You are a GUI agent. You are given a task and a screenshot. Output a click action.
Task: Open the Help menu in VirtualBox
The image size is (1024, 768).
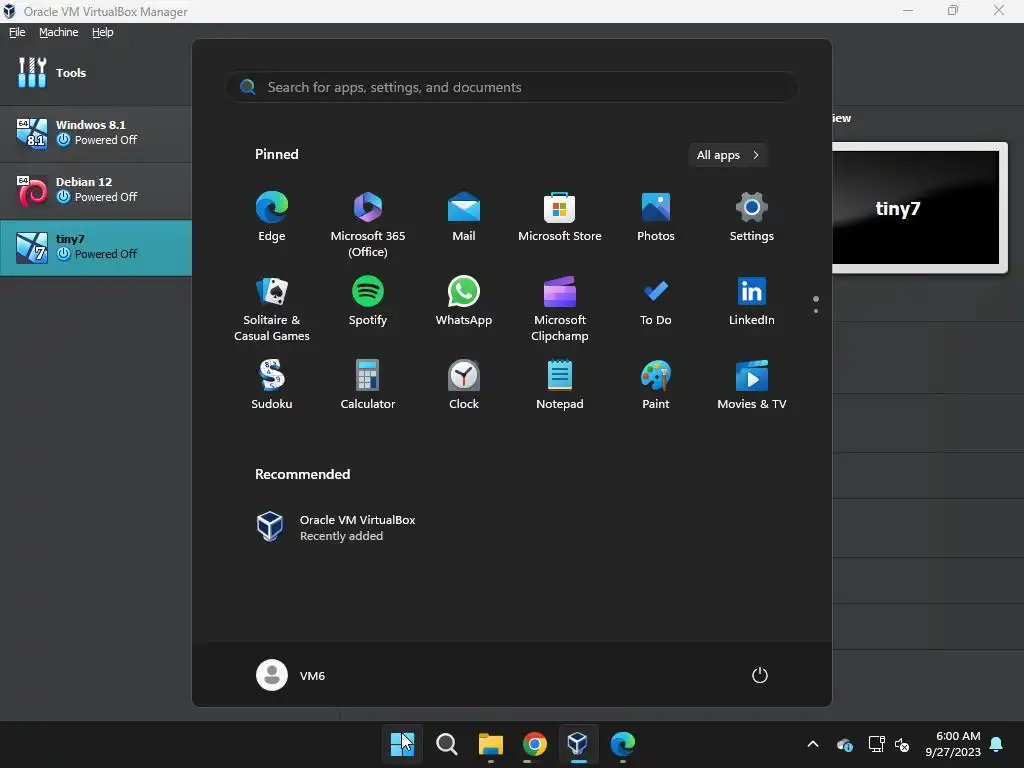(x=103, y=32)
